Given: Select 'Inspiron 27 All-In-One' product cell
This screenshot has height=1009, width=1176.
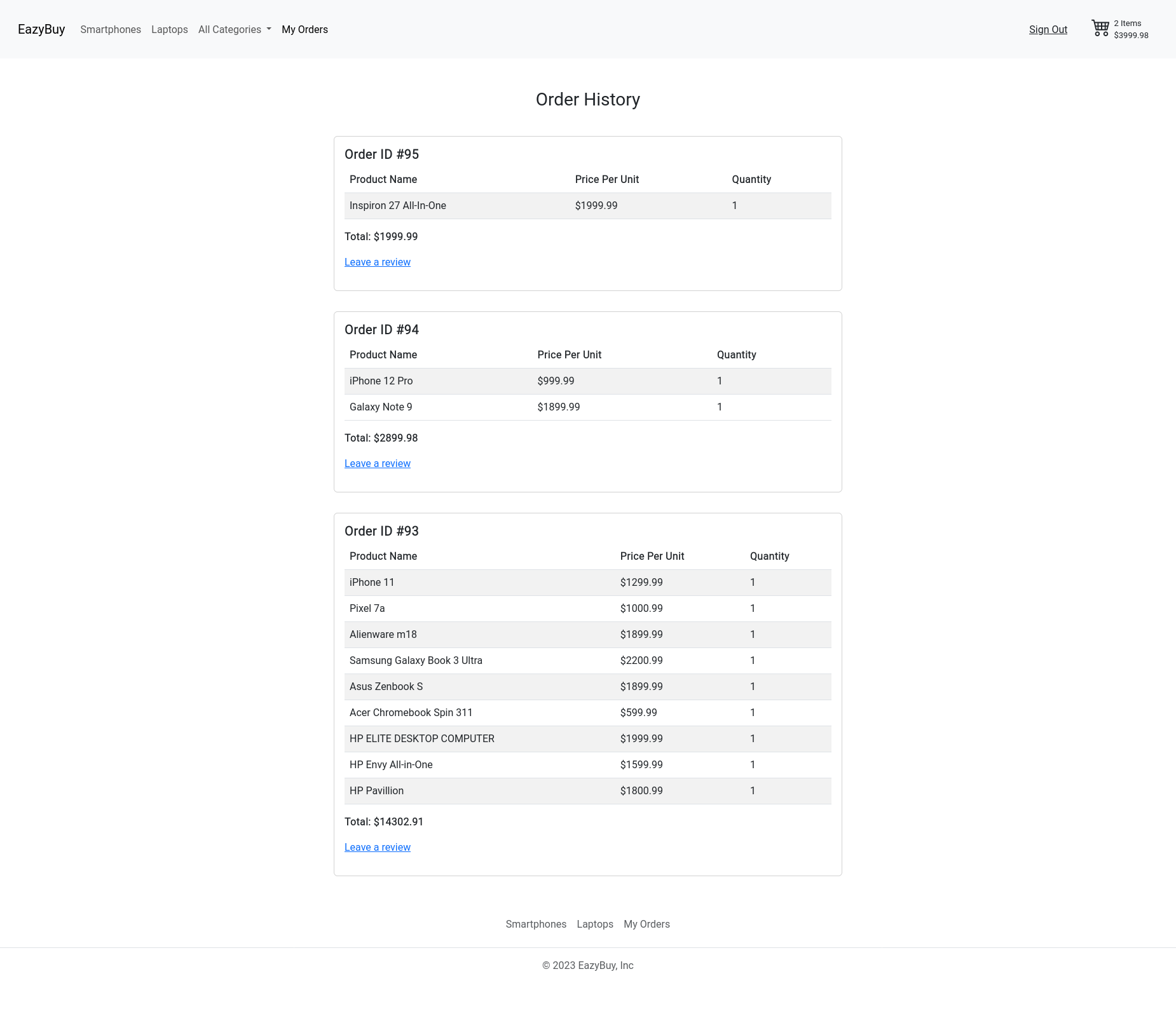Looking at the screenshot, I should 457,206.
